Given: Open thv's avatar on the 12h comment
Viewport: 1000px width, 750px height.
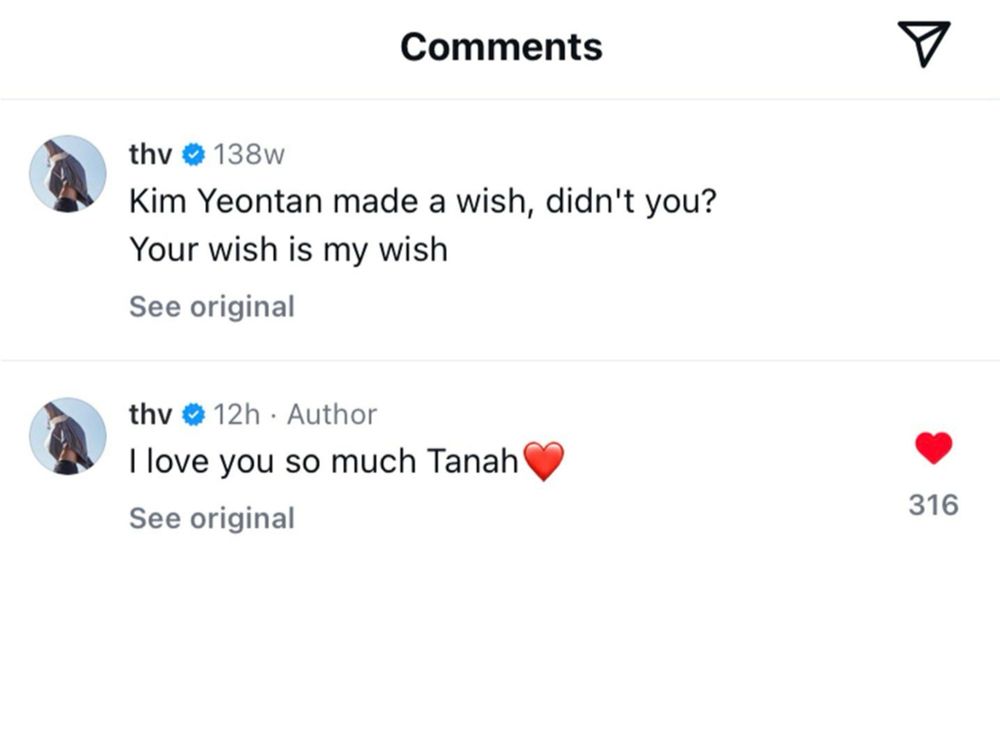Looking at the screenshot, I should pyautogui.click(x=68, y=436).
